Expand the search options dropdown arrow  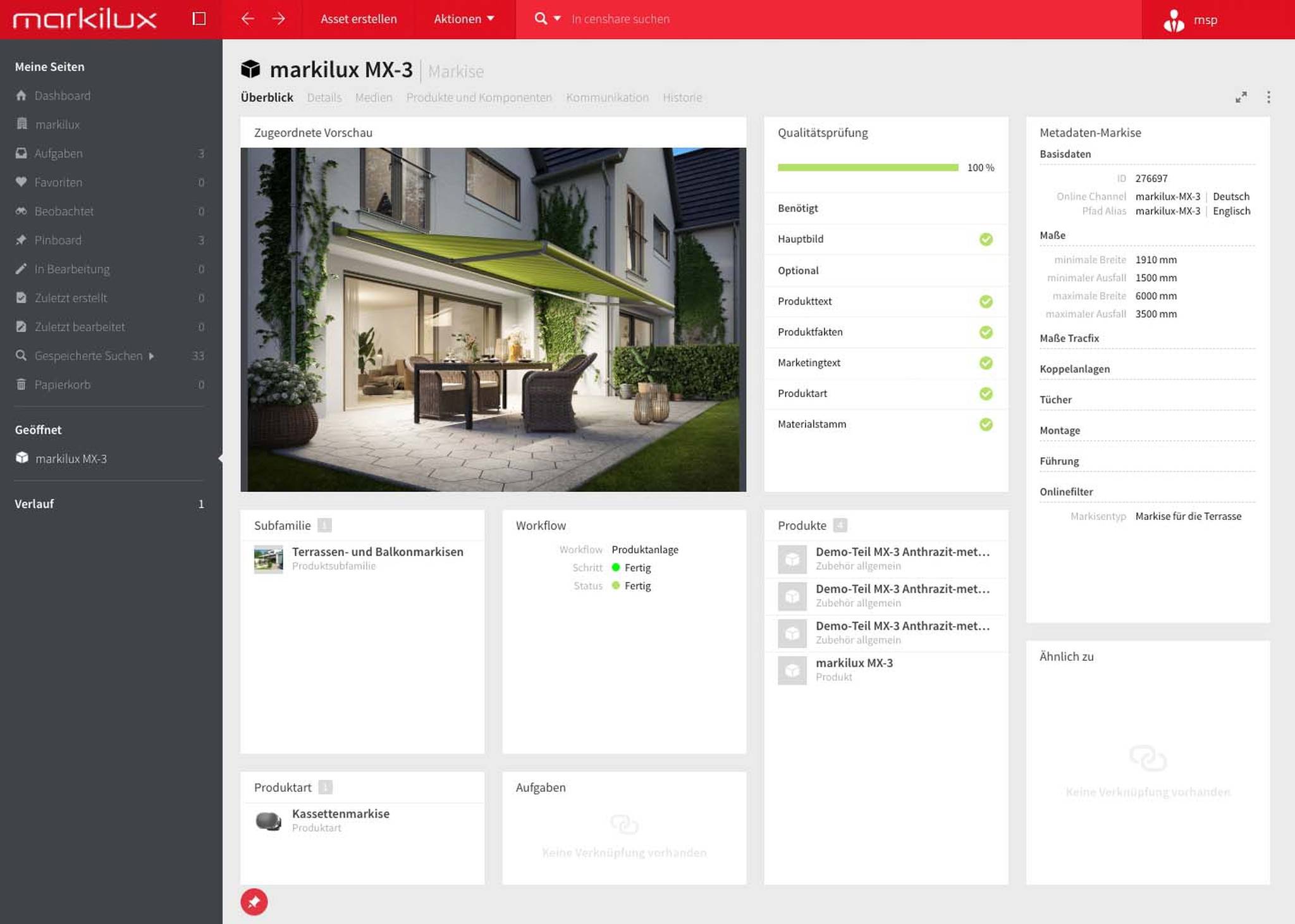click(x=557, y=18)
